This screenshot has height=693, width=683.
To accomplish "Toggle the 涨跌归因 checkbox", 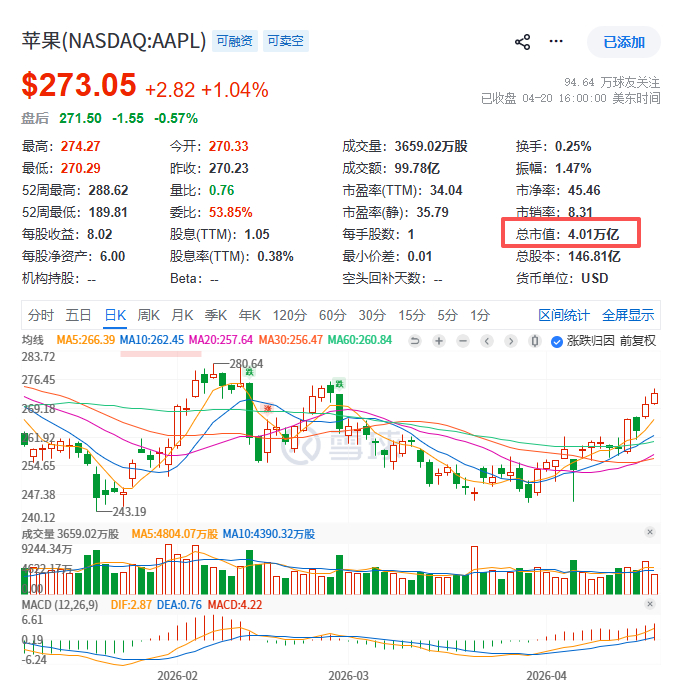I will pyautogui.click(x=557, y=341).
